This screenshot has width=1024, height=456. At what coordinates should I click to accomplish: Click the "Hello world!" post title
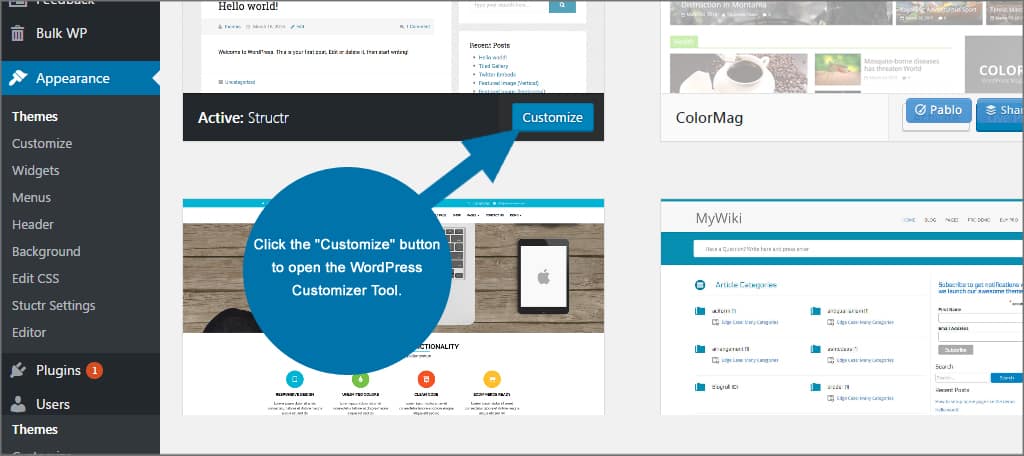[x=248, y=7]
